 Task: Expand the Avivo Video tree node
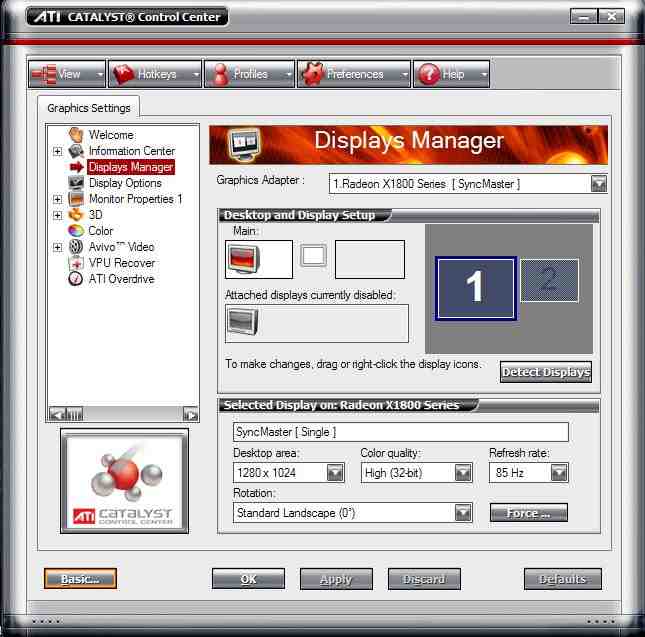coord(58,247)
